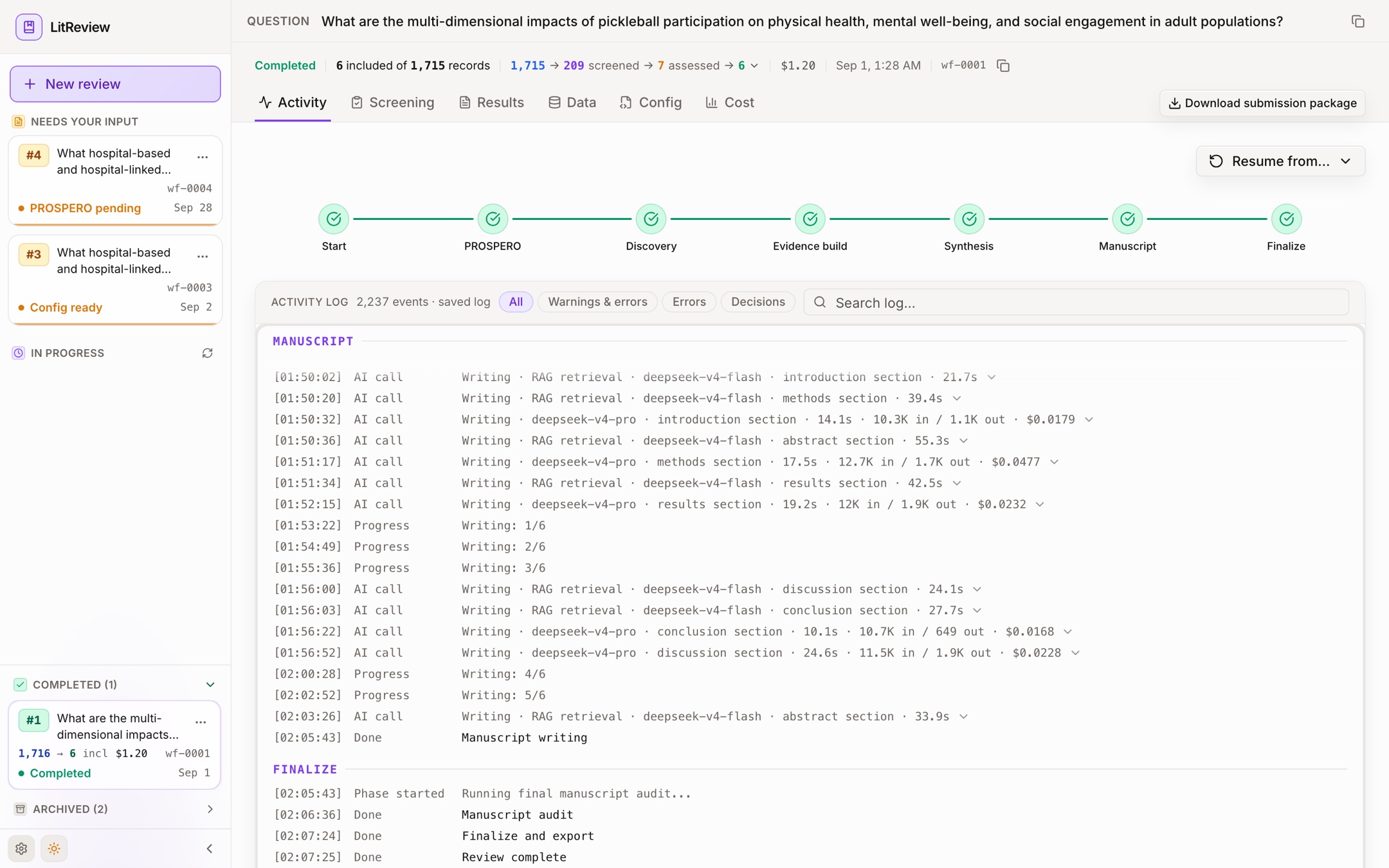Select the Activity tab

pyautogui.click(x=293, y=103)
